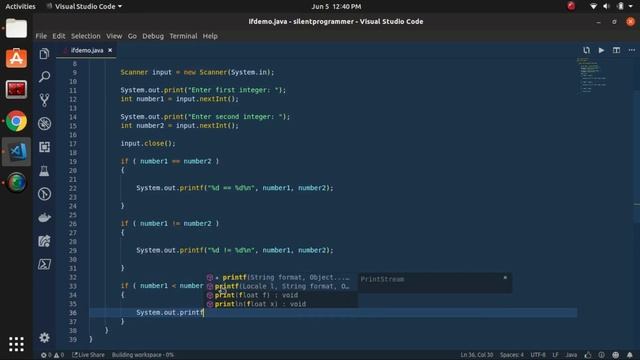Open the Manage gear in activity bar
Image resolution: width=640 pixels, height=360 pixels.
[x=44, y=338]
